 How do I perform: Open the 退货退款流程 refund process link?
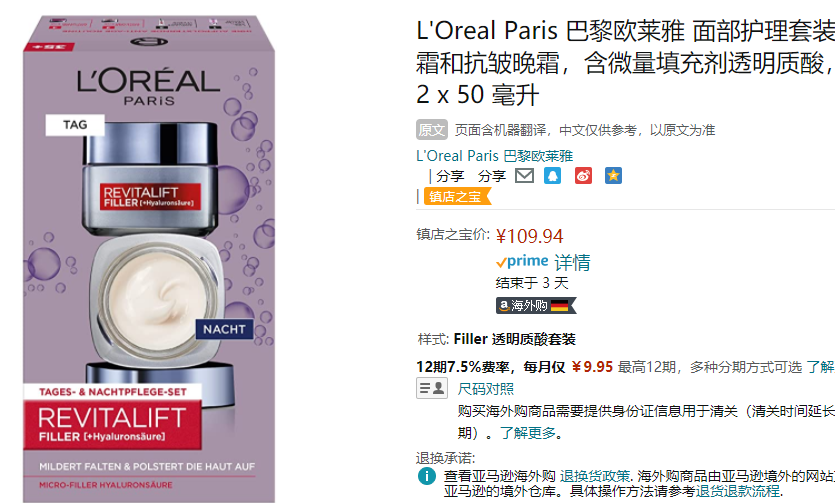[738, 491]
